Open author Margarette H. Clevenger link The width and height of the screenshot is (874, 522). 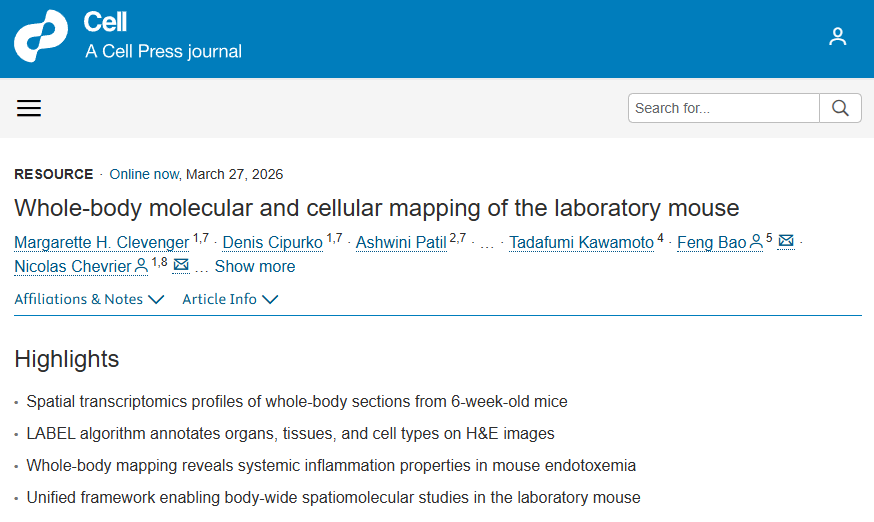101,242
